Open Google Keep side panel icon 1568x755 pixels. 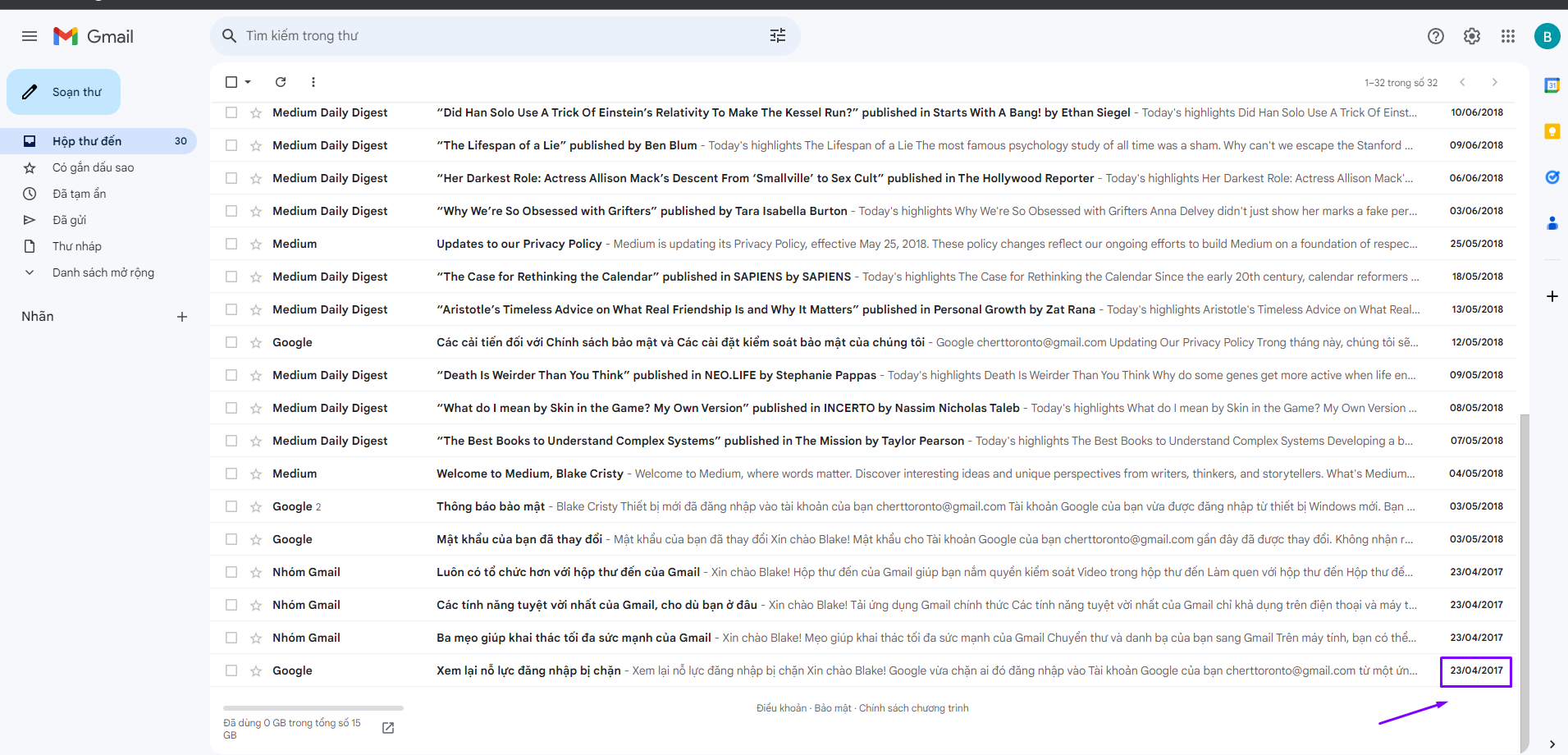(1552, 131)
